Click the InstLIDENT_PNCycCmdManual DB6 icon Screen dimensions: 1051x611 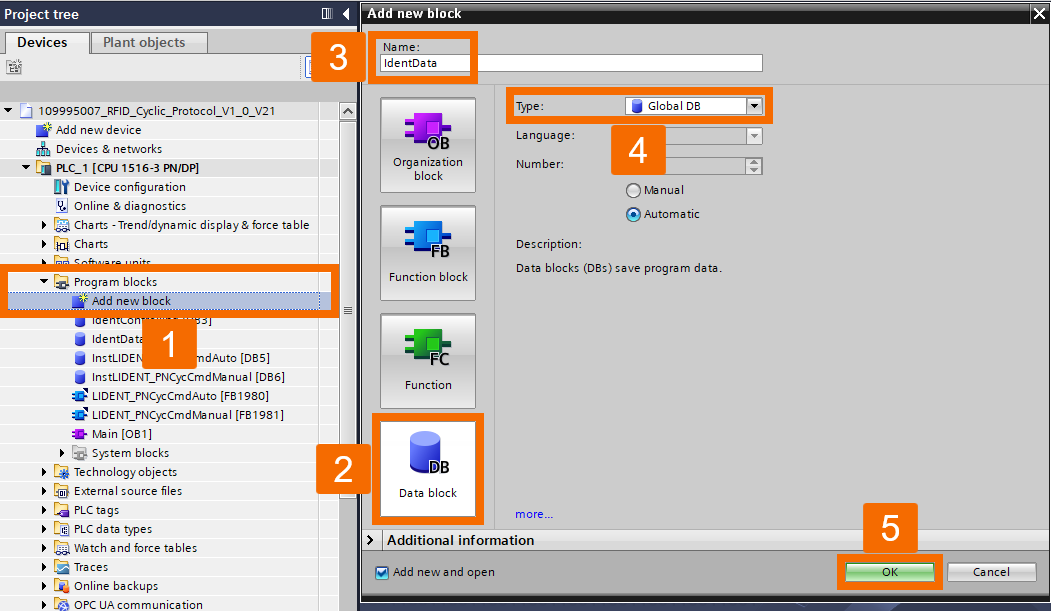(x=80, y=377)
